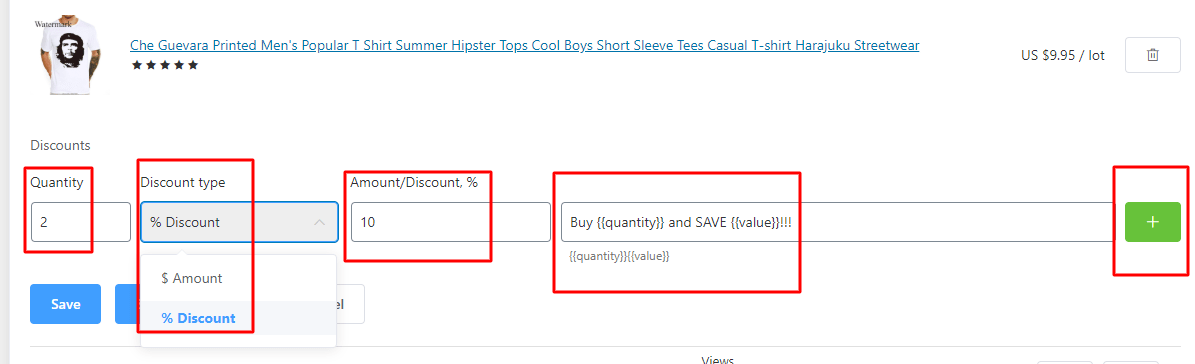This screenshot has width=1195, height=364.
Task: Click the blue button next to Save
Action: pyautogui.click(x=127, y=304)
